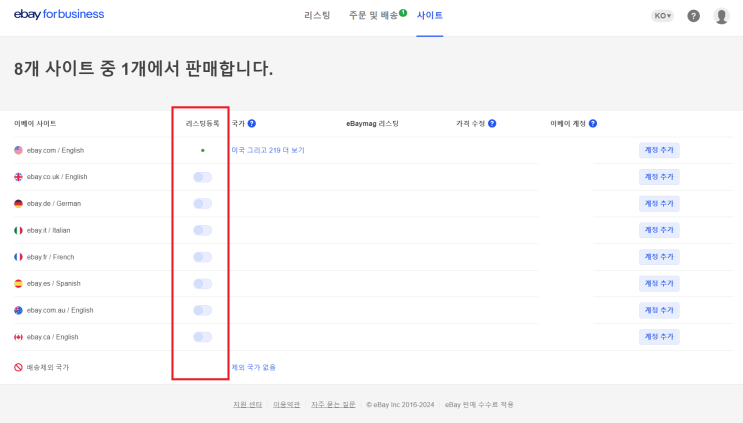Click the UK flag icon for ebay.co.uk
This screenshot has width=743, height=423.
point(18,177)
